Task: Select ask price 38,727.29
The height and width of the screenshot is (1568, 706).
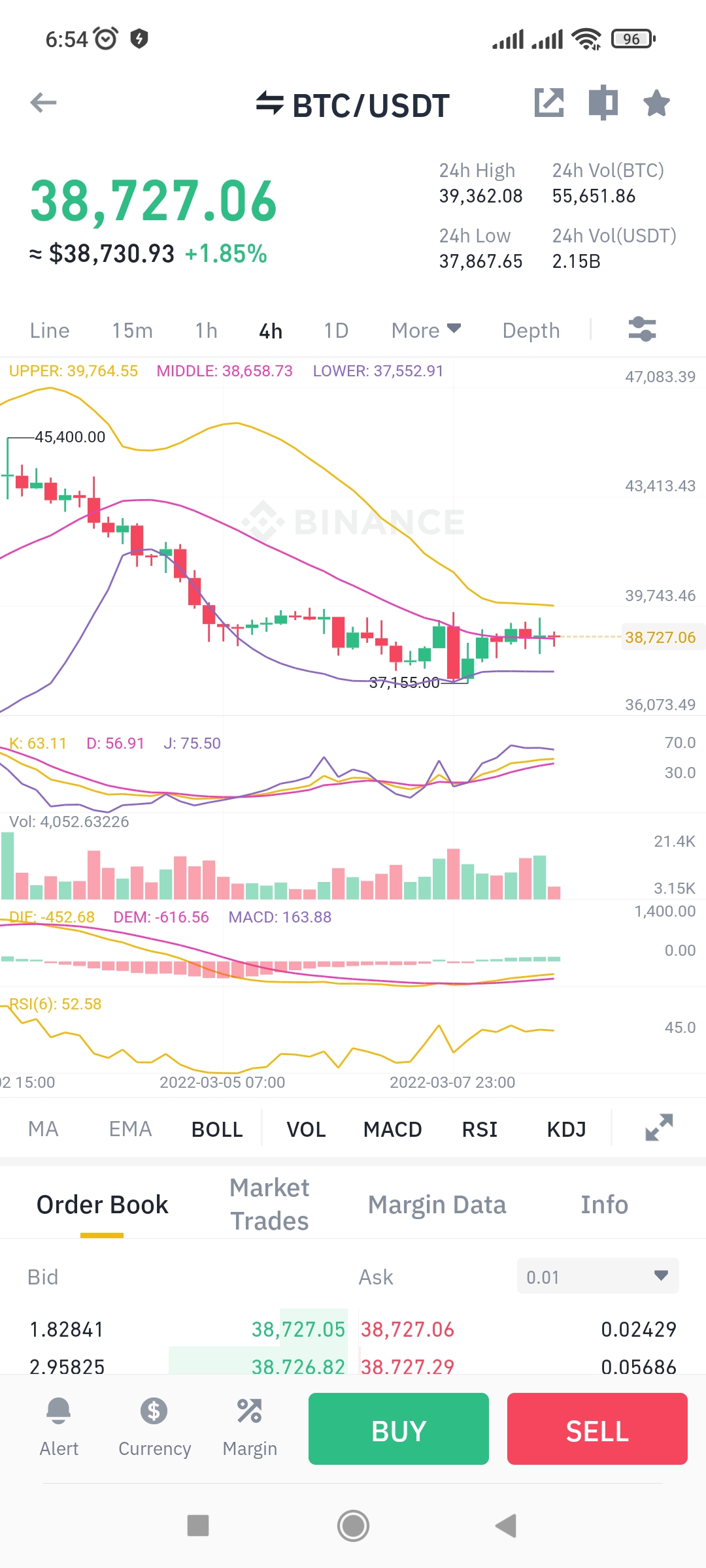Action: coord(407,1365)
